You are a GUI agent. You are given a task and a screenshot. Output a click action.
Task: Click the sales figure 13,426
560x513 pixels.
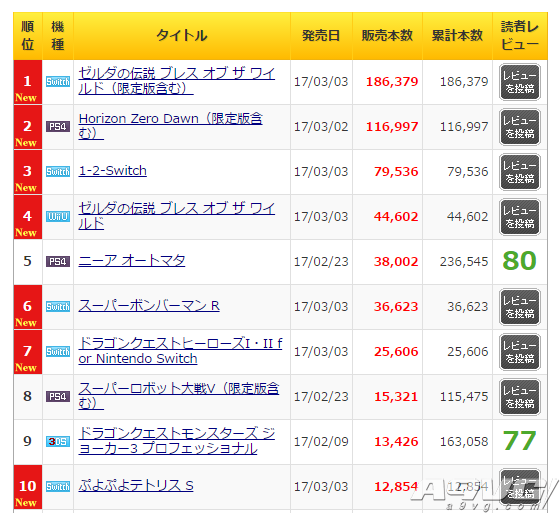click(x=396, y=442)
